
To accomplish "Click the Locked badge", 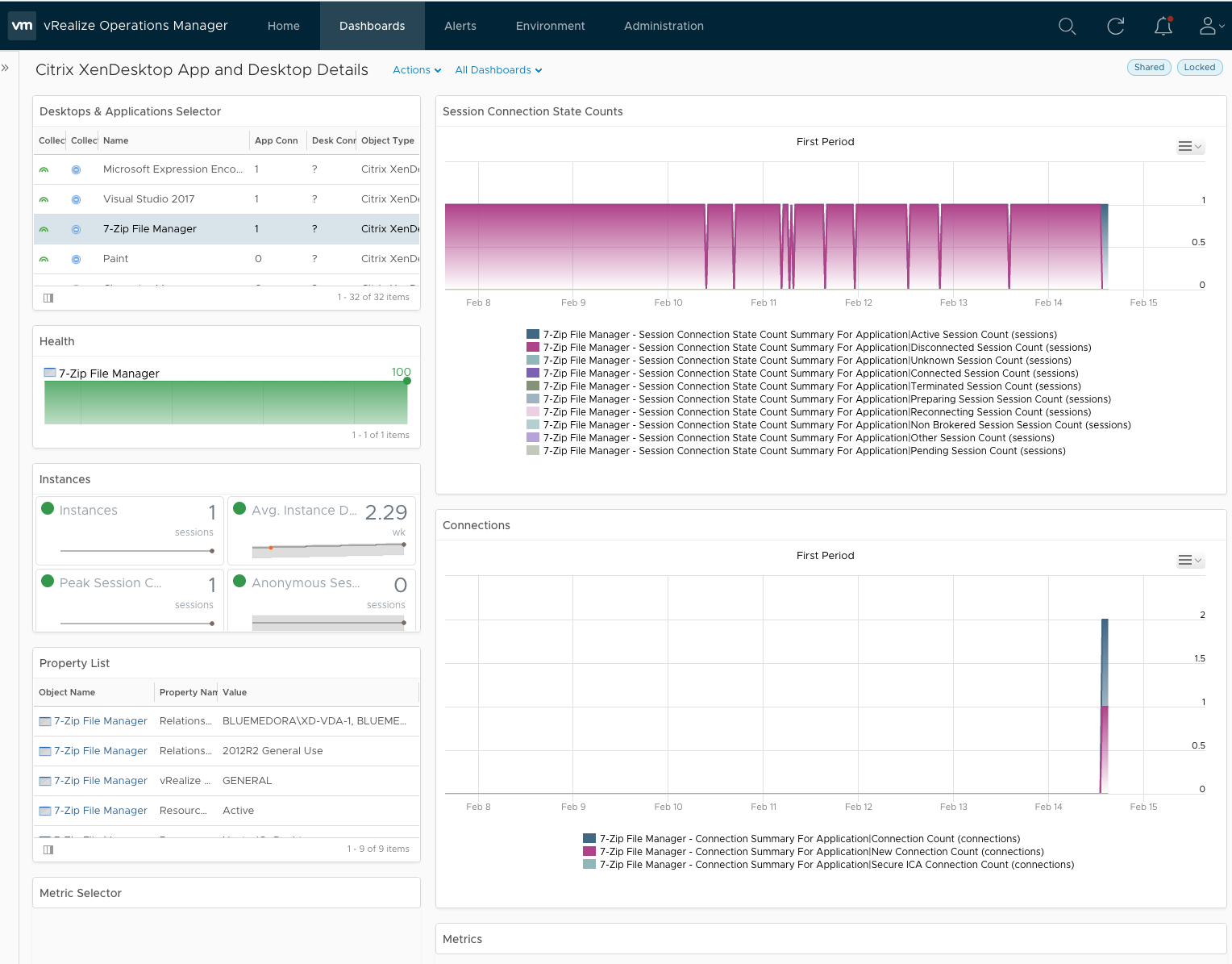I will pos(1200,68).
